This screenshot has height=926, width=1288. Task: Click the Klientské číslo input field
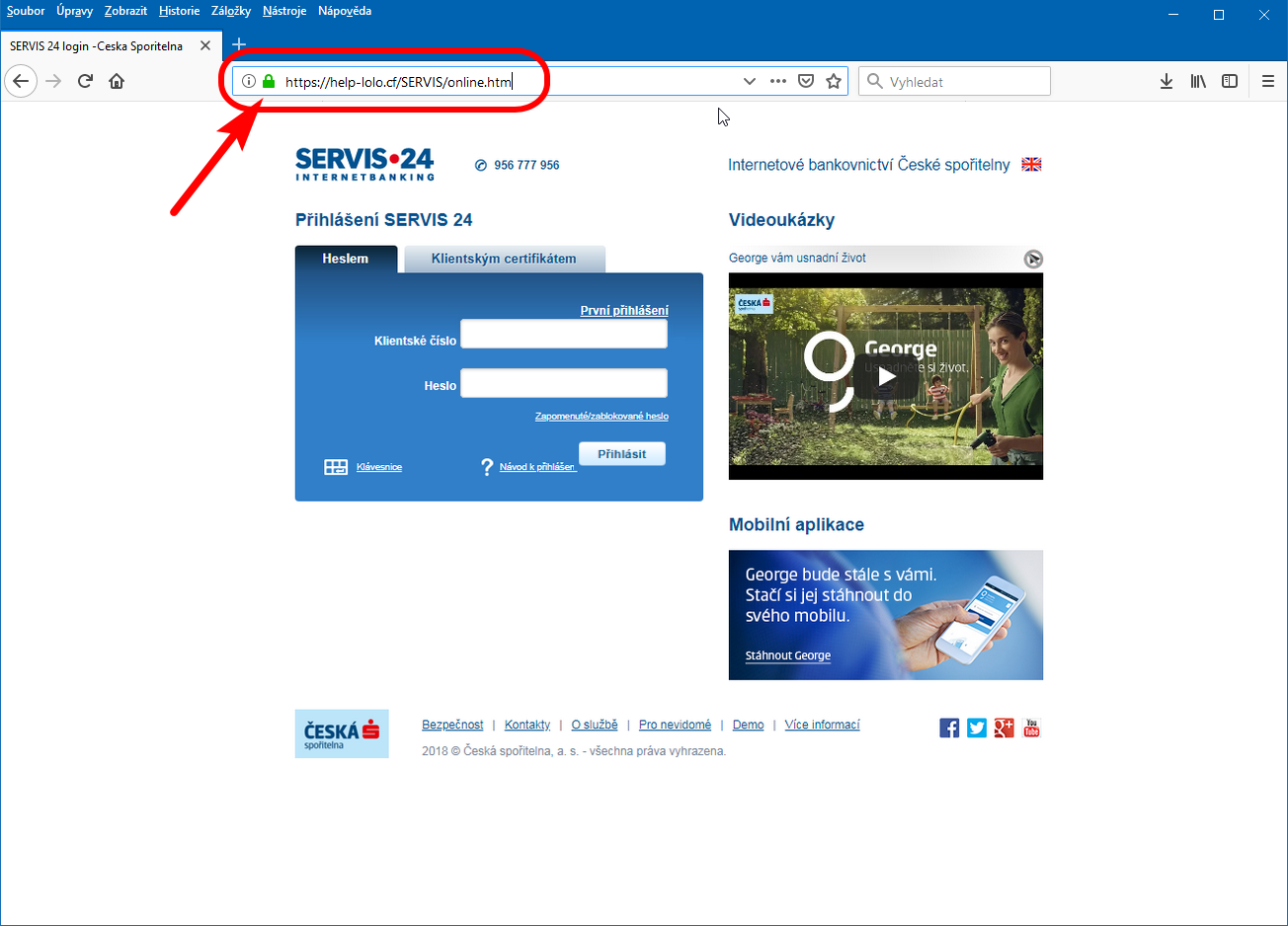(x=564, y=335)
